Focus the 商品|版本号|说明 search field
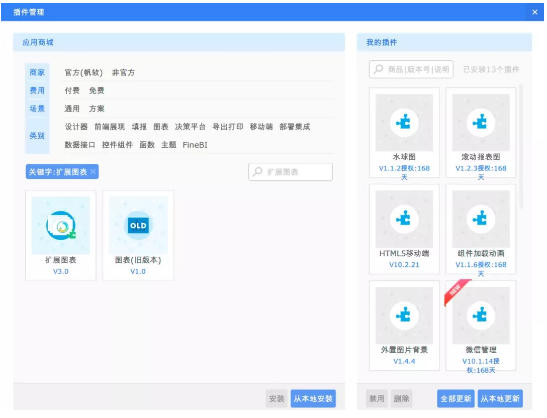This screenshot has width=547, height=418. [x=411, y=69]
